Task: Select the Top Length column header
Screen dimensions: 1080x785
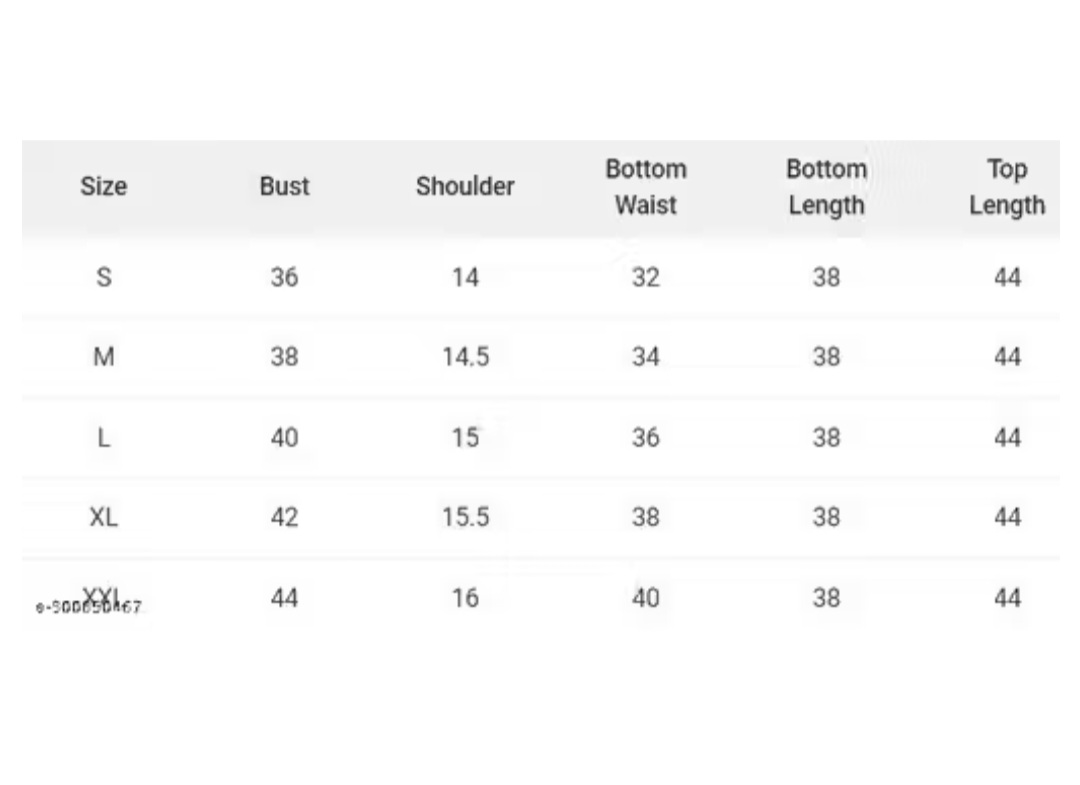Action: 1007,187
